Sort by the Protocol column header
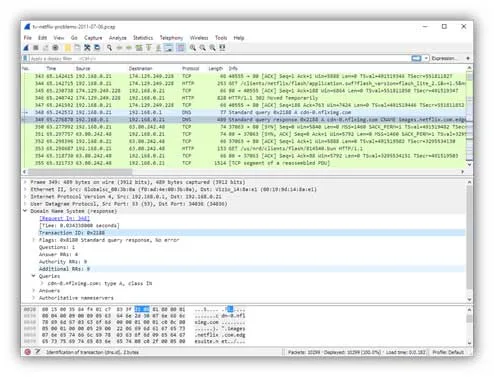Image resolution: width=494 pixels, height=377 pixels. (191, 68)
